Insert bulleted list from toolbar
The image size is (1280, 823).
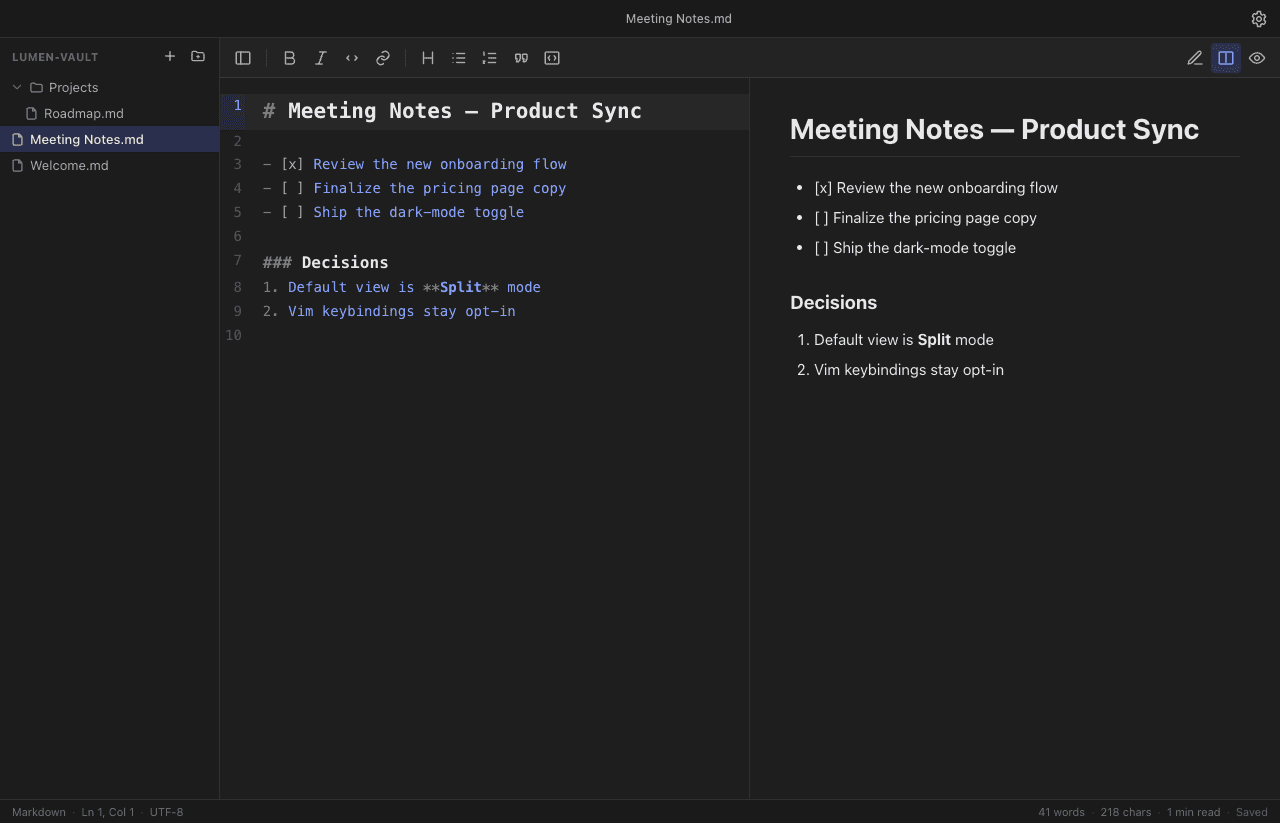[x=458, y=58]
